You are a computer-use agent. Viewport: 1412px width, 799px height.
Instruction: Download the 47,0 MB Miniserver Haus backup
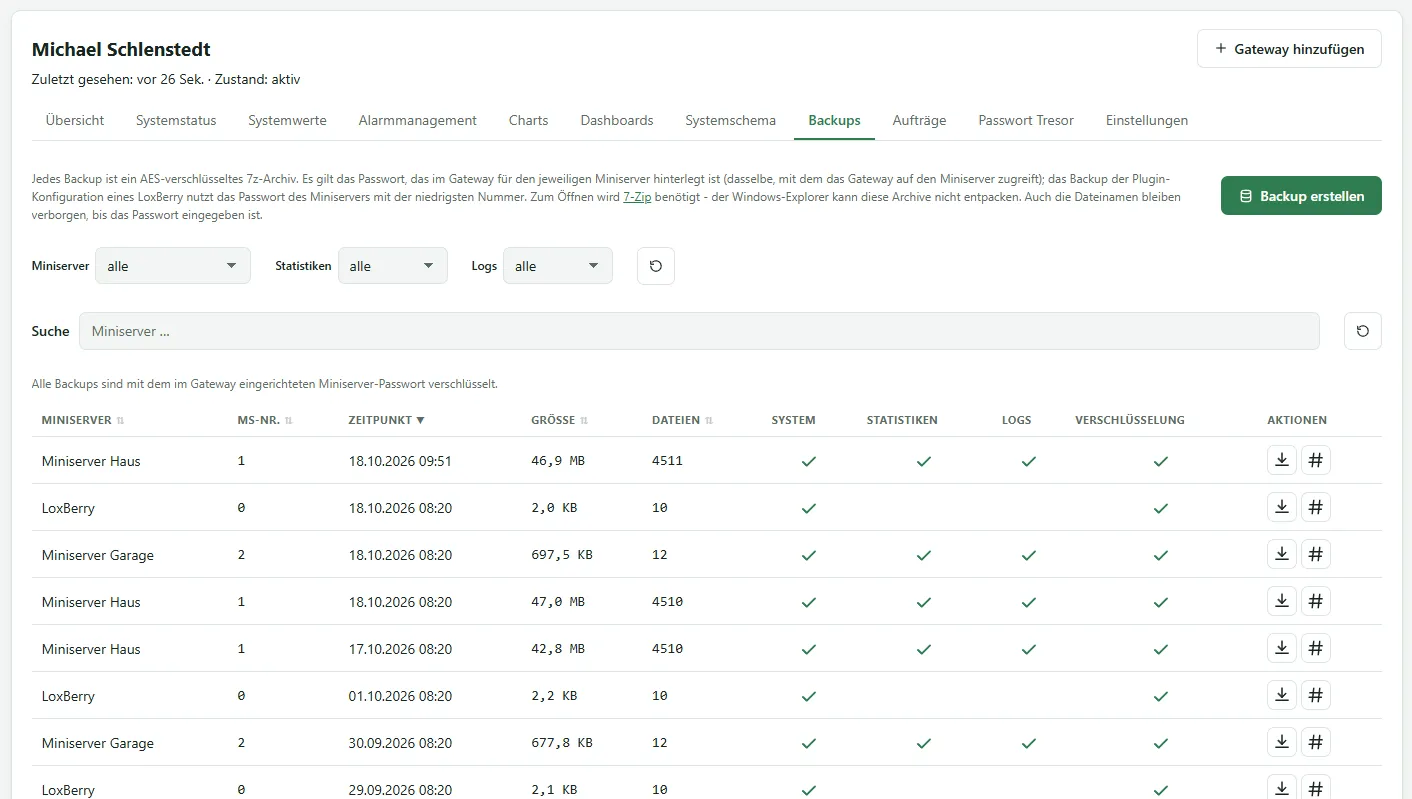coord(1282,601)
